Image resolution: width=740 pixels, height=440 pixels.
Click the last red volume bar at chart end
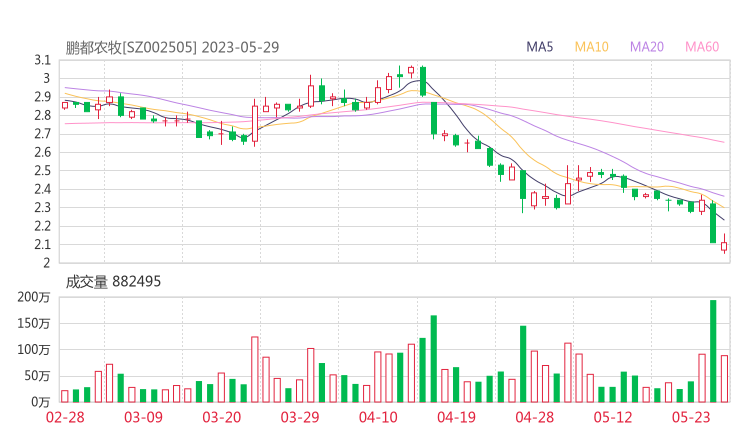(724, 379)
